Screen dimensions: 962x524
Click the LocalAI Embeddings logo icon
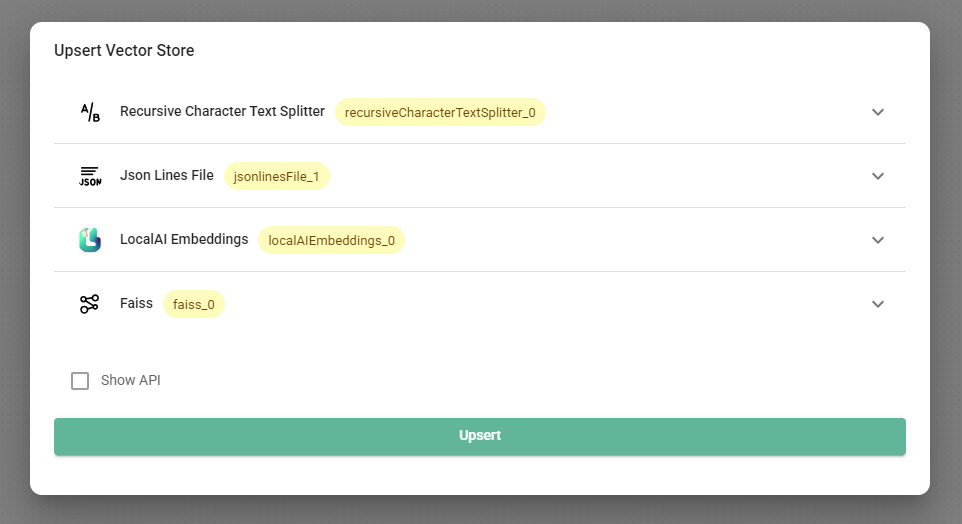click(90, 240)
